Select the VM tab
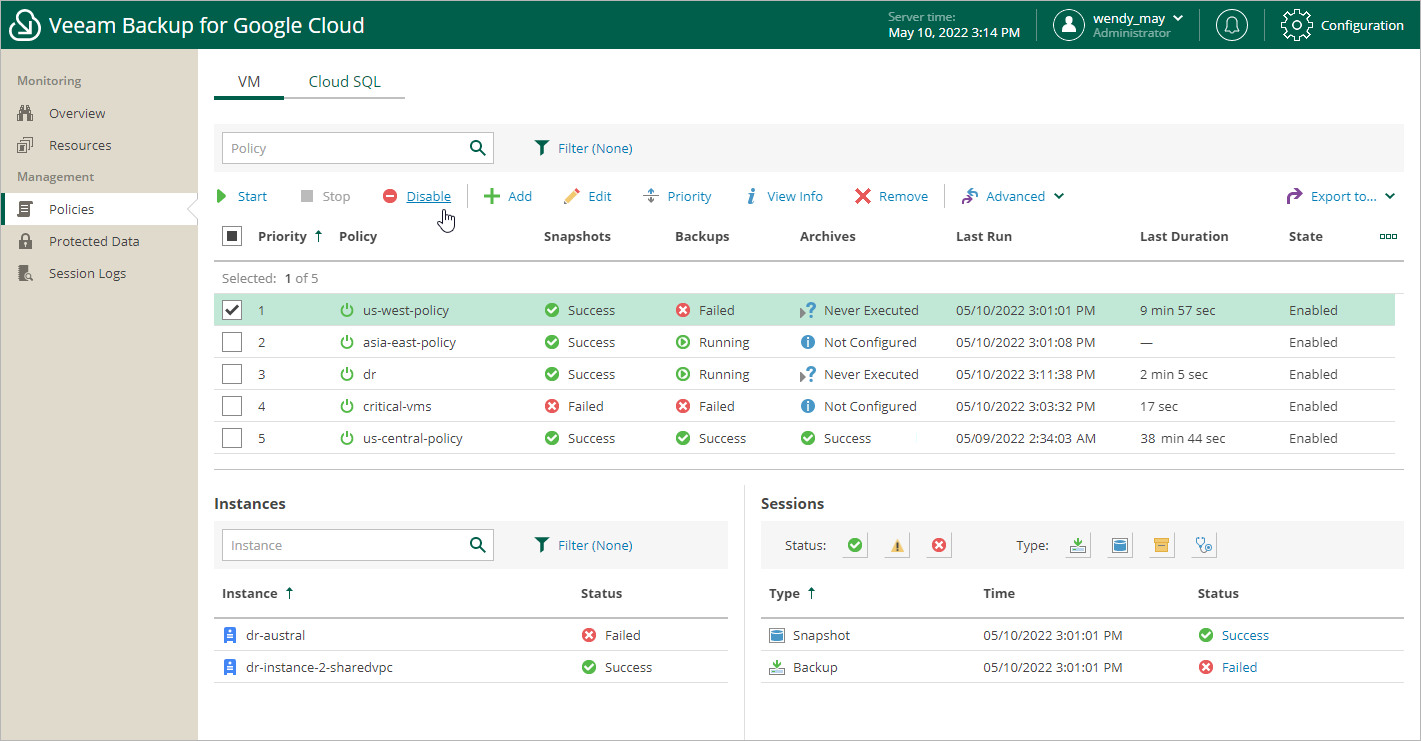This screenshot has height=741, width=1421. pos(249,82)
